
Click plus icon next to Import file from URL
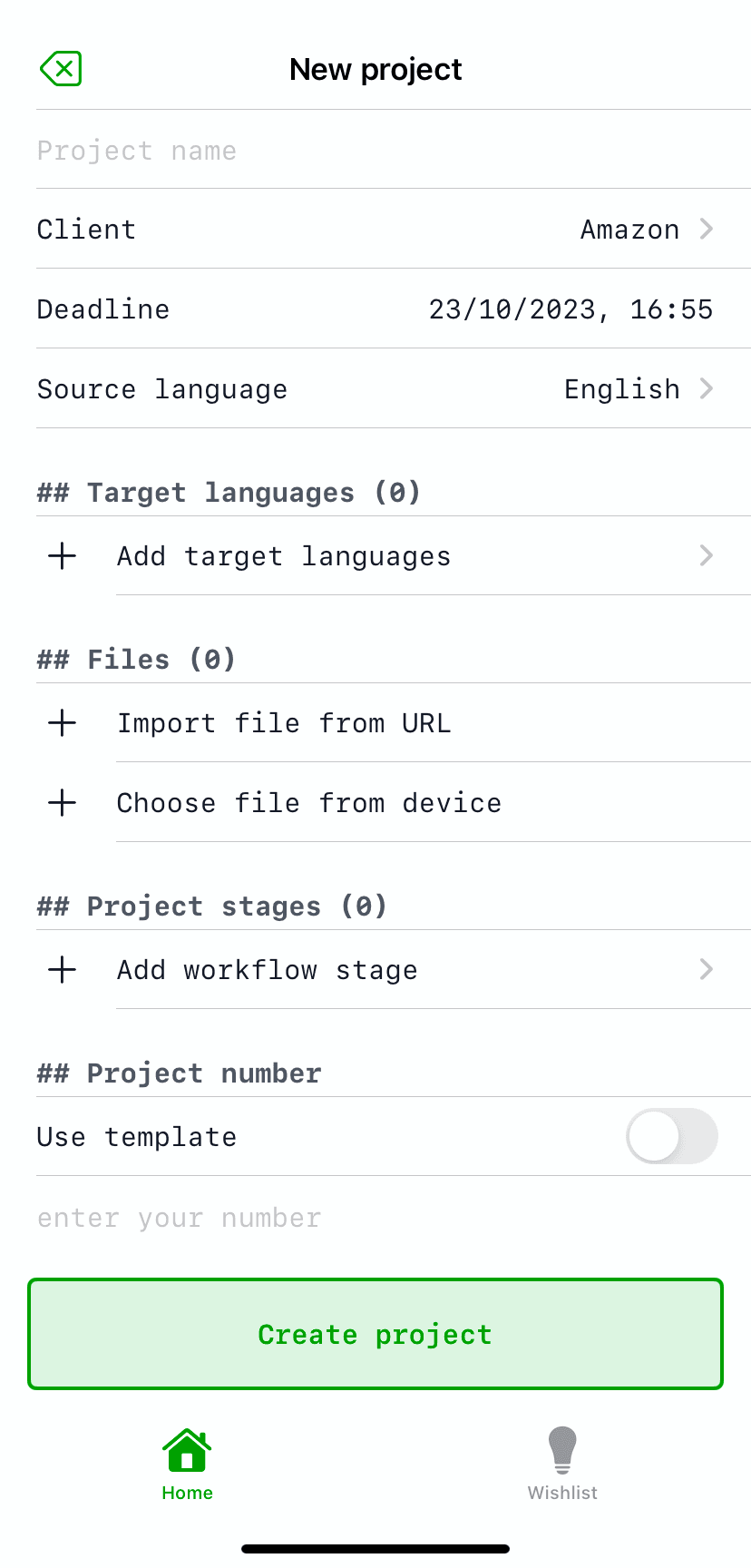pos(62,723)
